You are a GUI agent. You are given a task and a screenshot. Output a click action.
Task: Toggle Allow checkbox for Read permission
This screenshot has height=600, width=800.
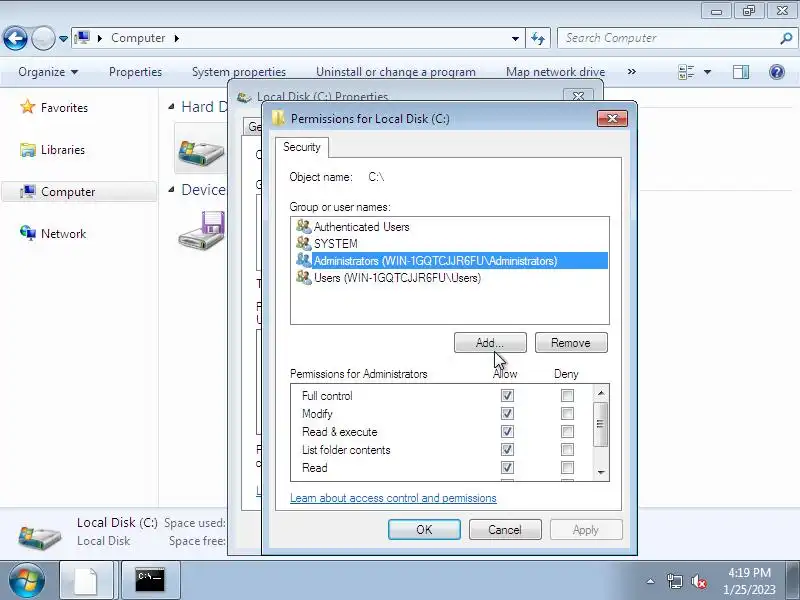pyautogui.click(x=507, y=468)
